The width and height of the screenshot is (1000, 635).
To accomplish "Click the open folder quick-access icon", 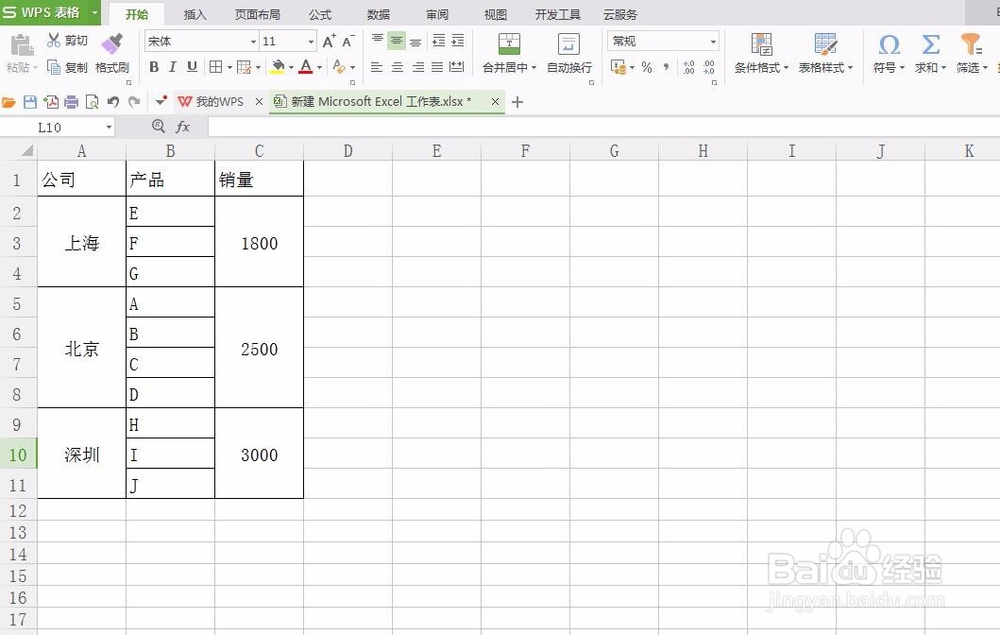I will (9, 102).
